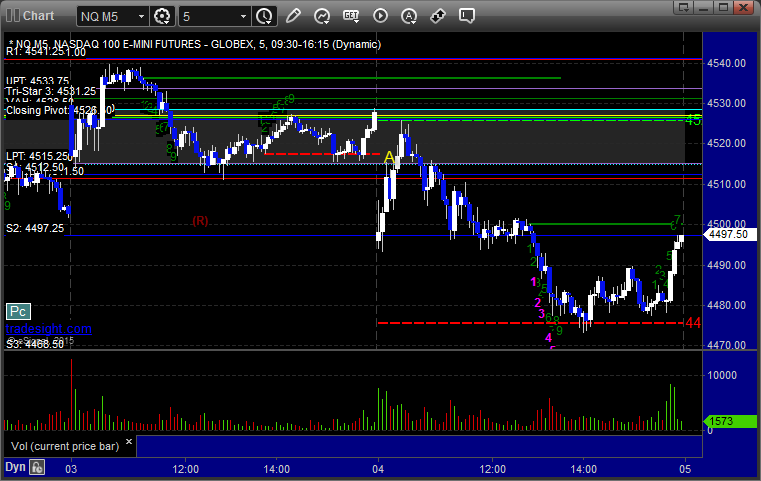The image size is (761, 481).
Task: Click the S2: 4497.25 label
Action: pos(35,228)
